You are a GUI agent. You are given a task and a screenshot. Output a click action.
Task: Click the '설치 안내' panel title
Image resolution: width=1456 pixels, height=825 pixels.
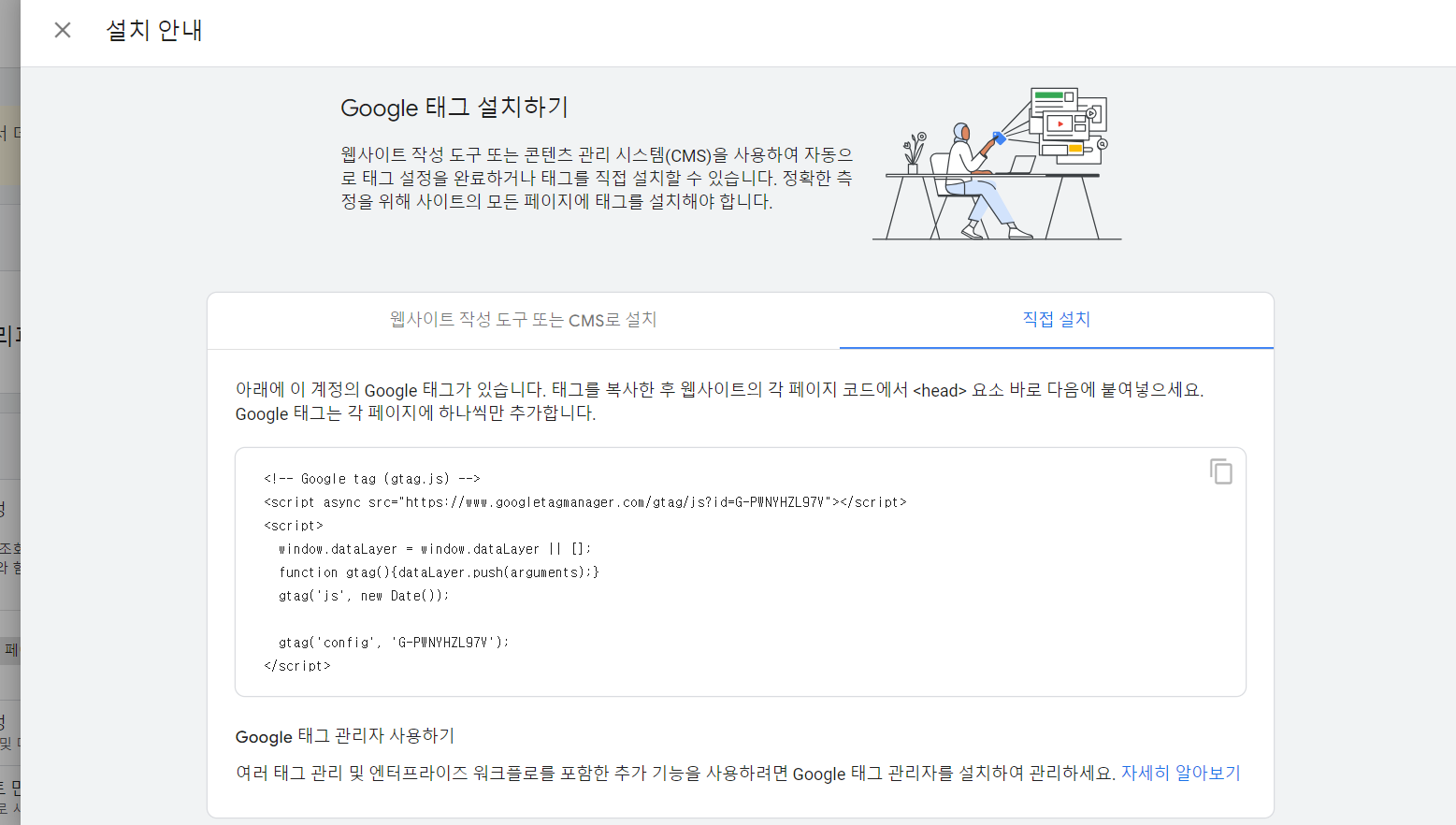(x=154, y=30)
